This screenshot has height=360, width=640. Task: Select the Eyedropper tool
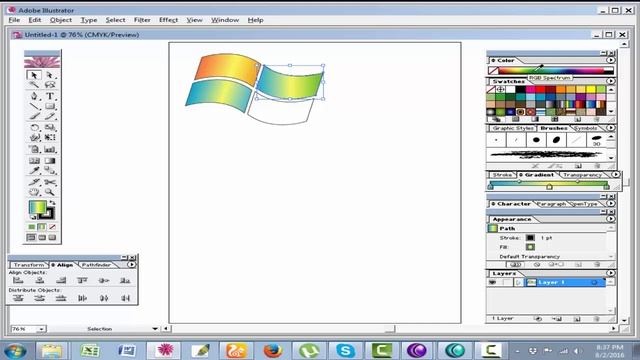[x=34, y=171]
